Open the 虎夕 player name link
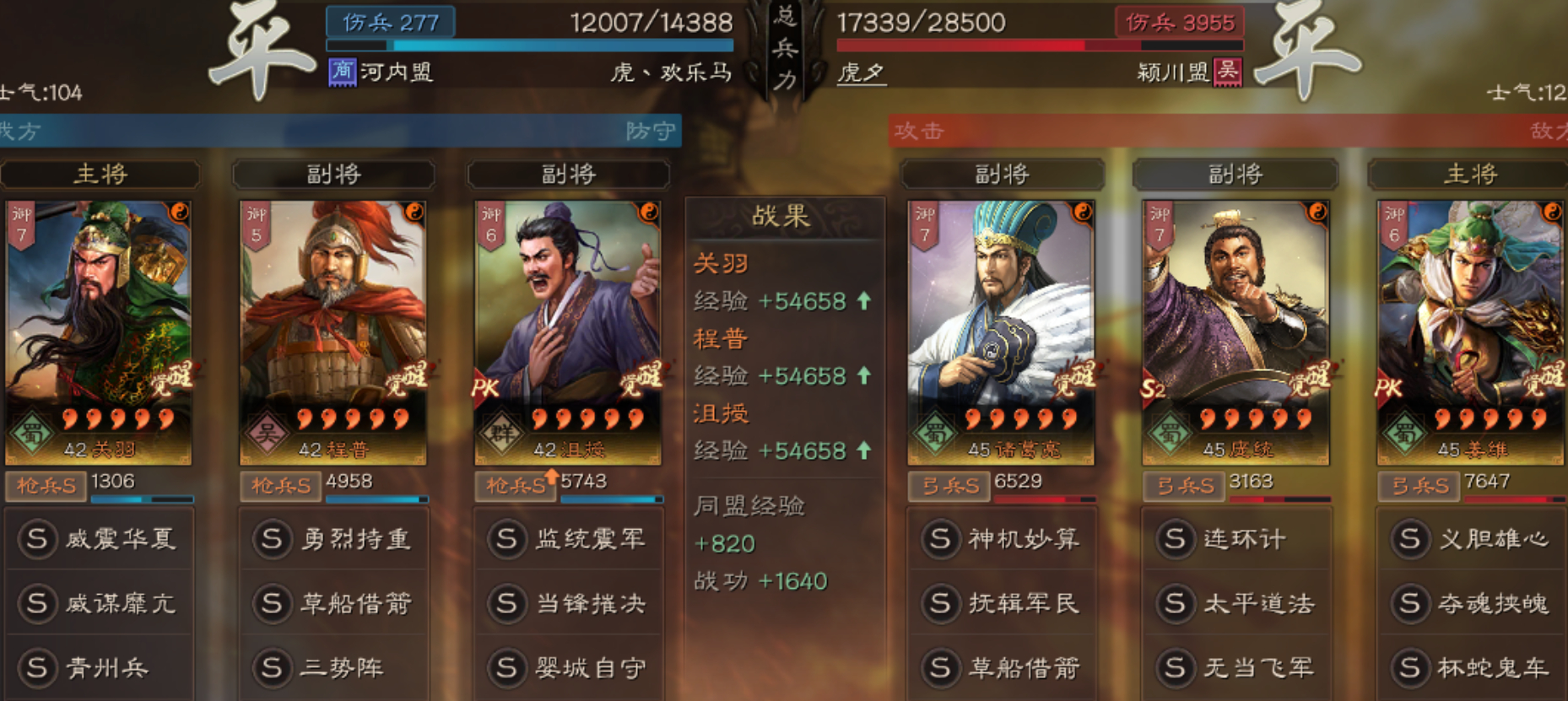 pyautogui.click(x=861, y=73)
